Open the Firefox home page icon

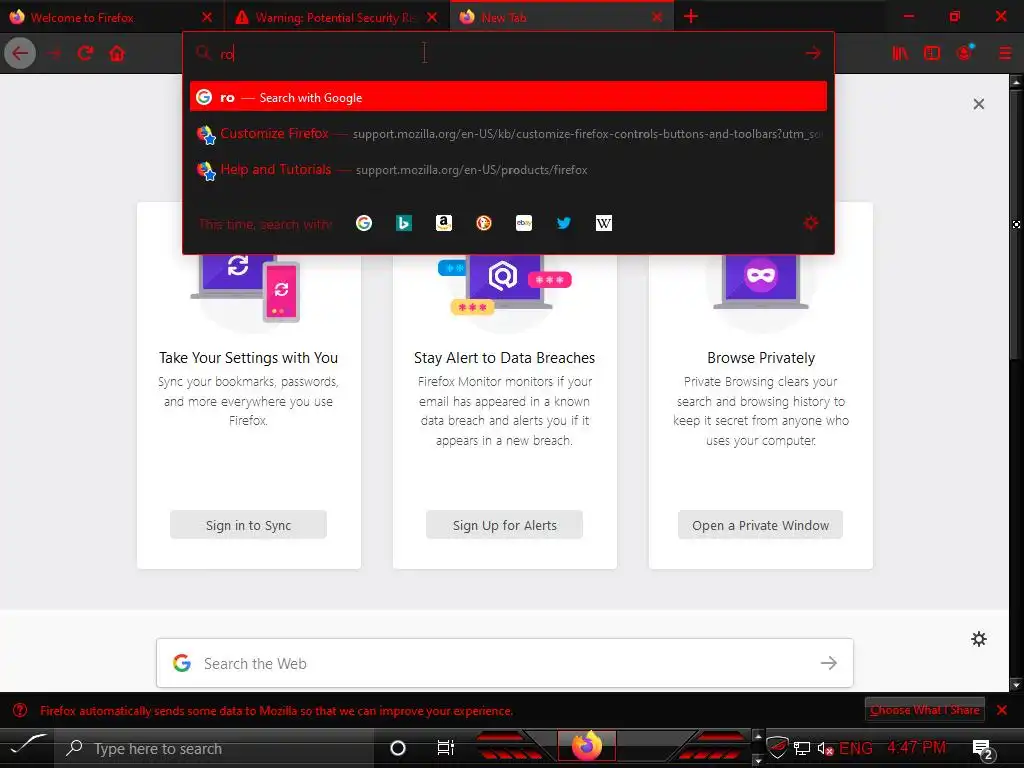117,54
